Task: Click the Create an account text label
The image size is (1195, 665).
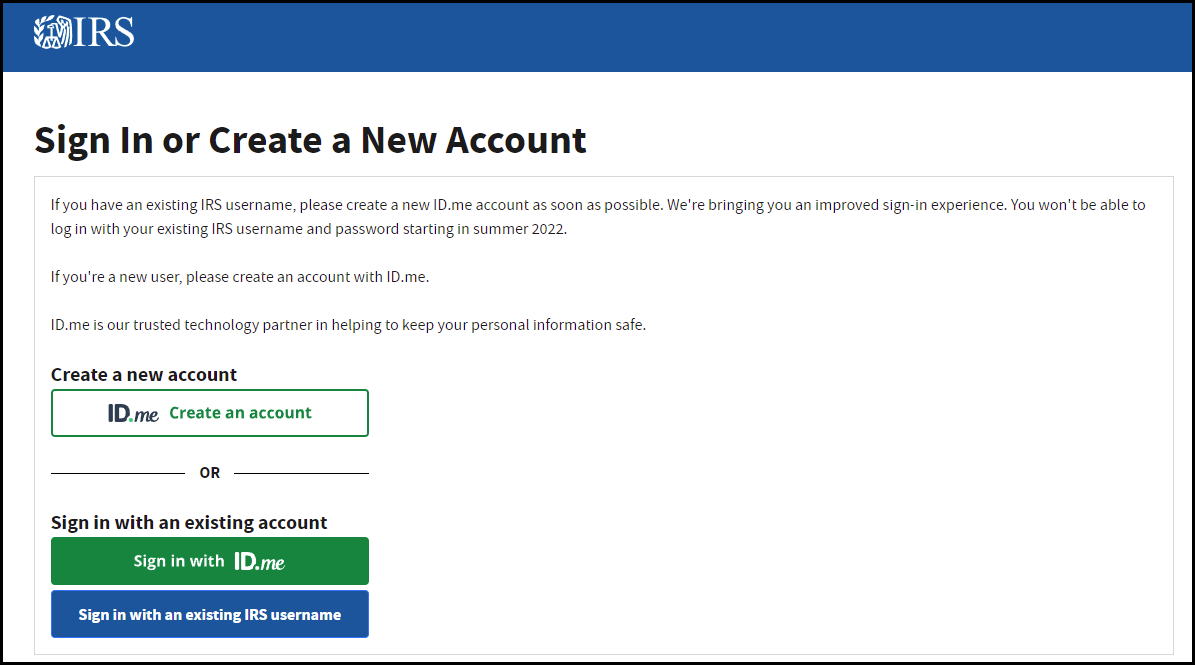Action: coord(240,412)
